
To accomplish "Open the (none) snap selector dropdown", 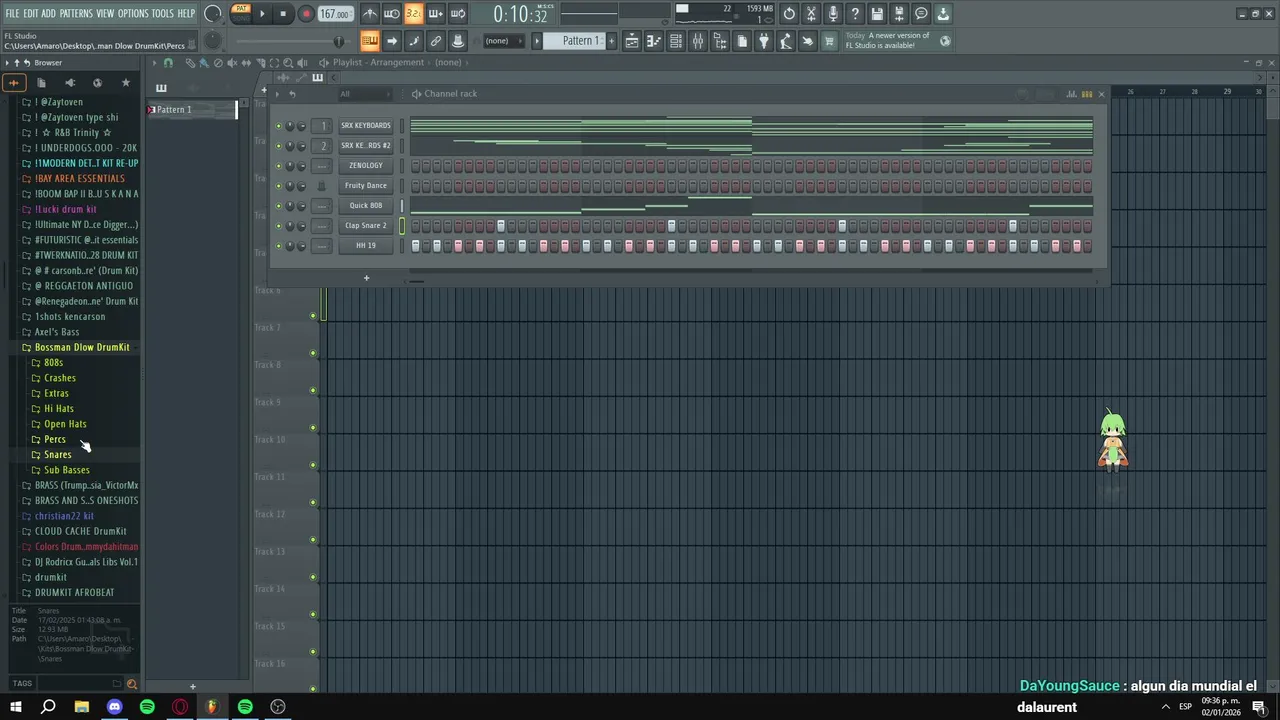I will click(x=502, y=41).
